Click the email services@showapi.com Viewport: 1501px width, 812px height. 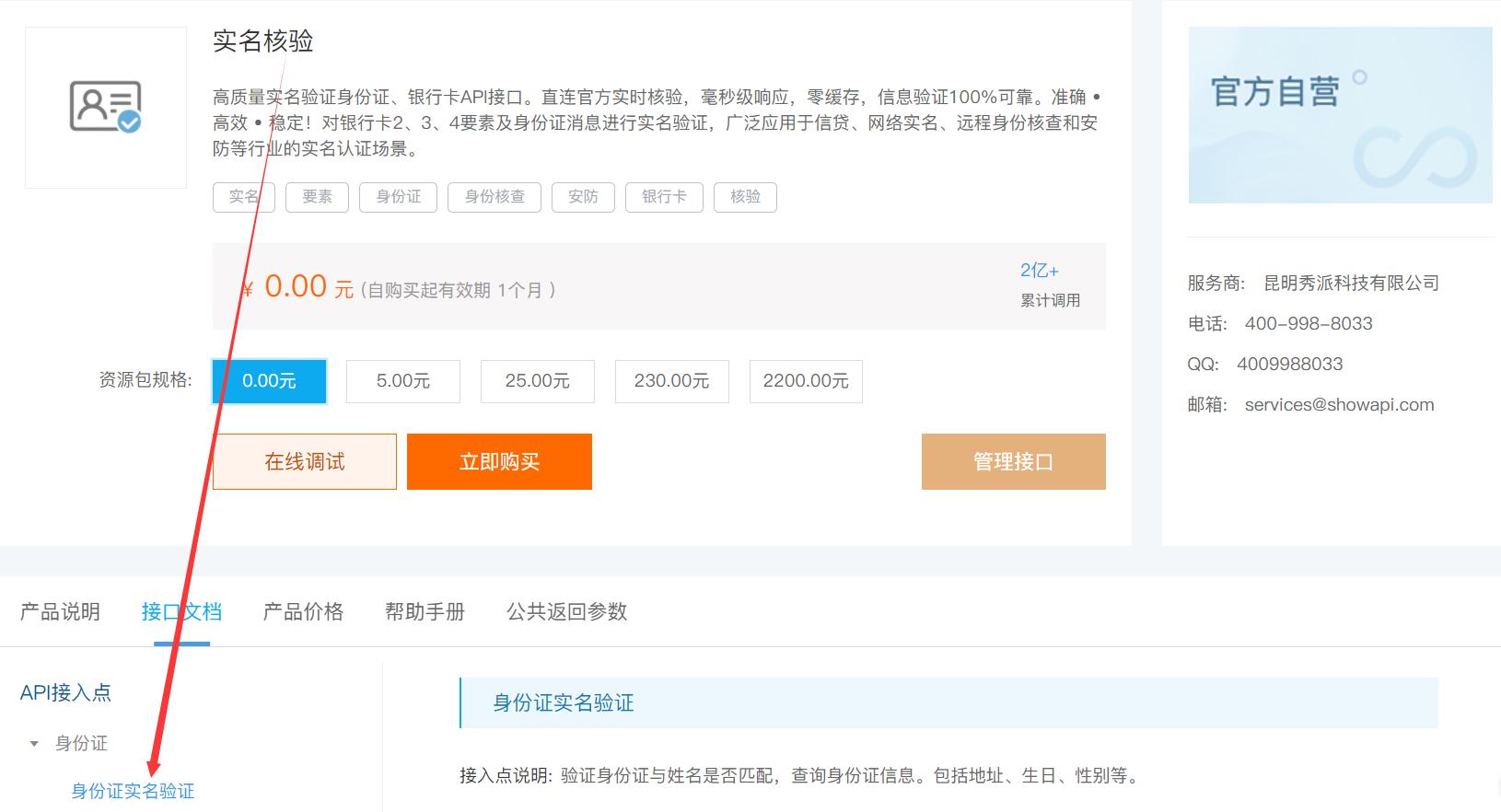coord(1339,405)
